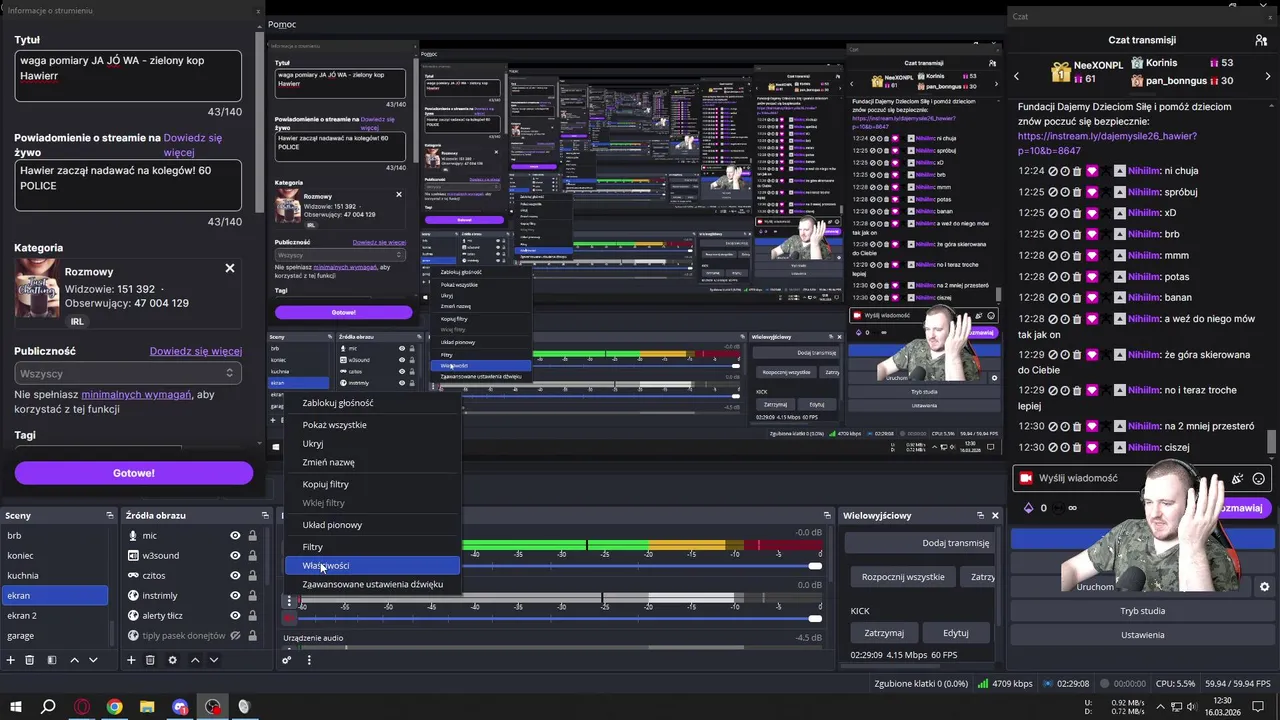1280x720 pixels.
Task: Add a new scene with plus icon
Action: coord(11,660)
